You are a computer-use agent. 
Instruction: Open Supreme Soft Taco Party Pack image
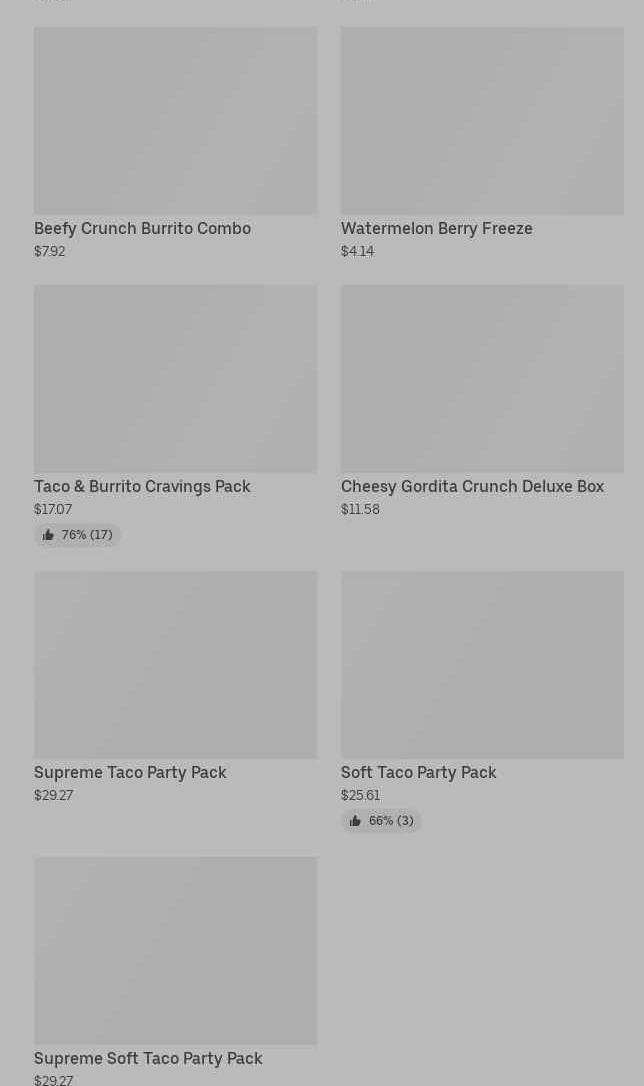point(175,951)
